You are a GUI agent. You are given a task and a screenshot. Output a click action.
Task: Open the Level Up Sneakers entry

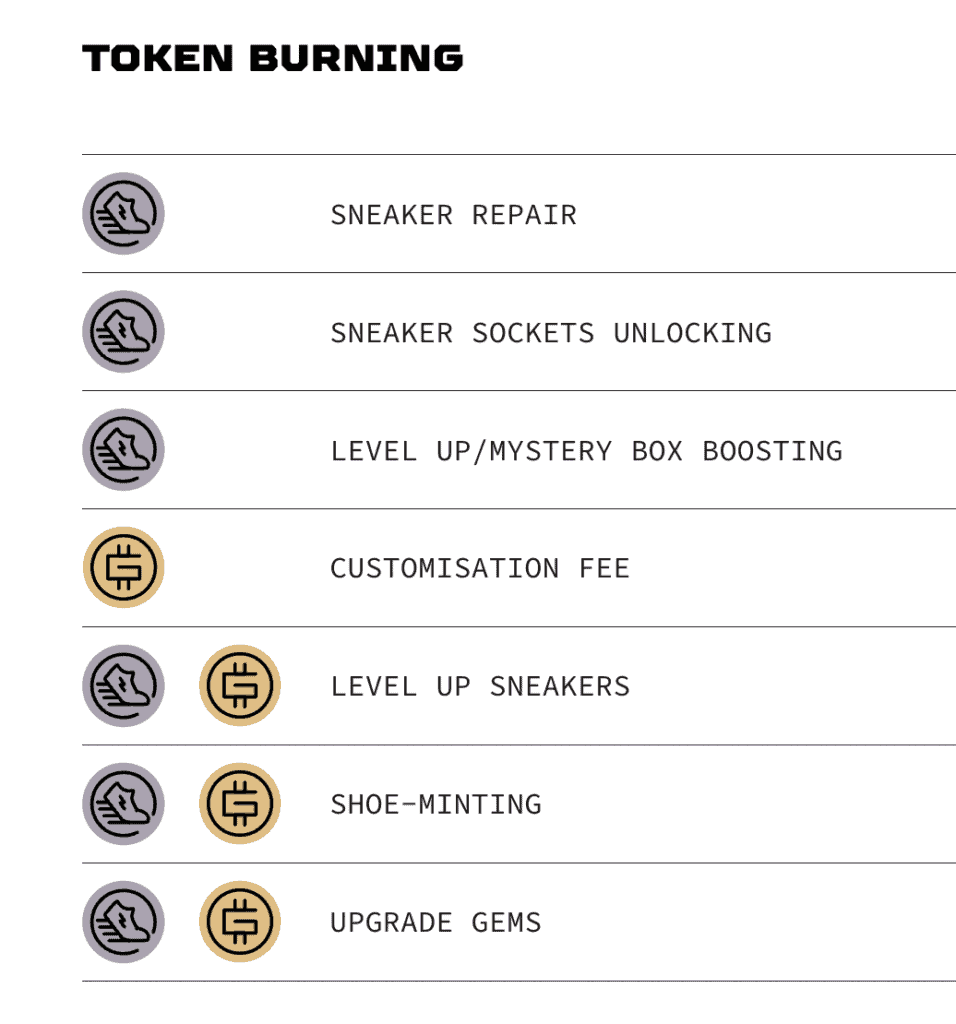(480, 686)
